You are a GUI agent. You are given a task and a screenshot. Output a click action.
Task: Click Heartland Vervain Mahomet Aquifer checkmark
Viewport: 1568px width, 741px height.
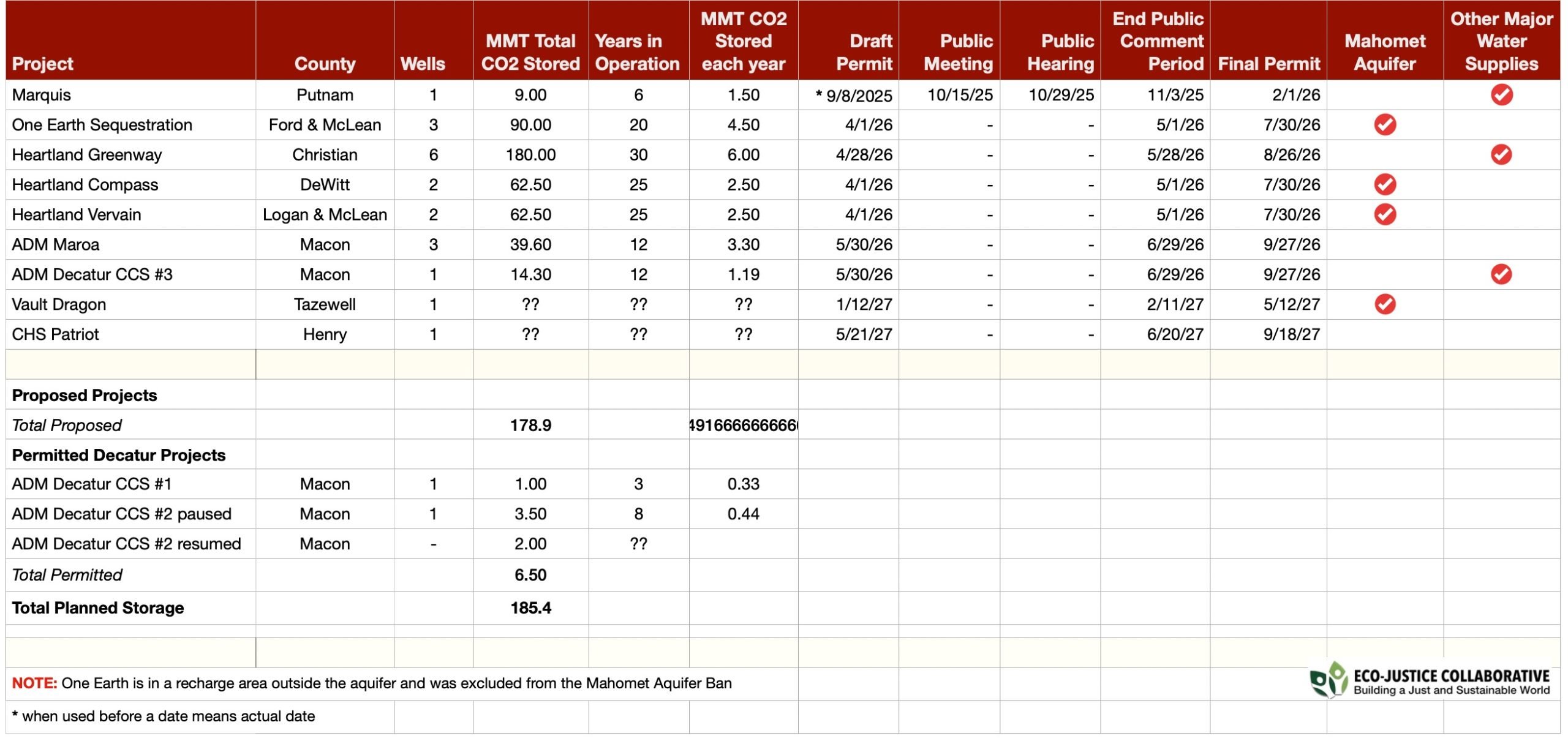(1385, 214)
